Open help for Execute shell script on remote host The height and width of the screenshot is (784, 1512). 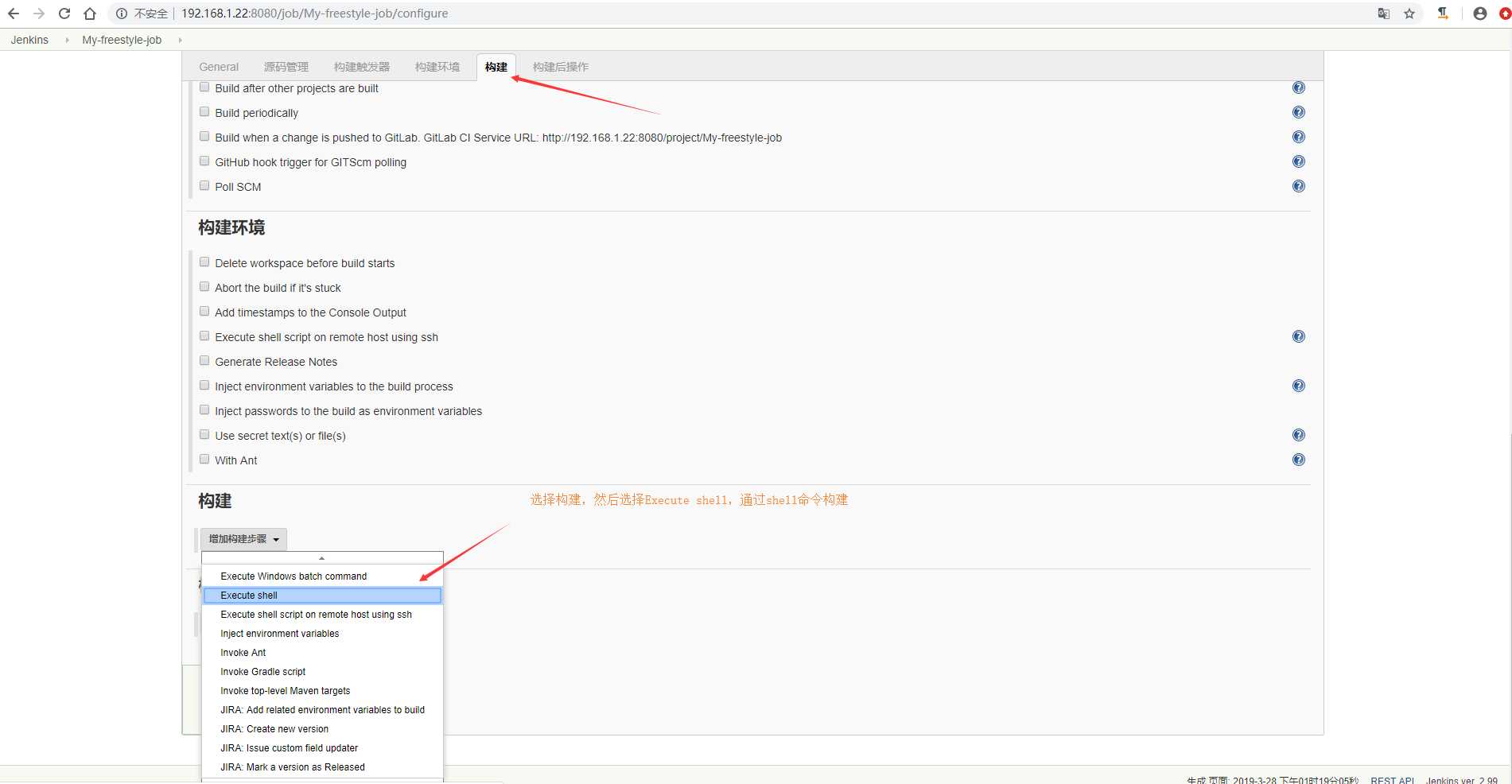click(x=1299, y=336)
